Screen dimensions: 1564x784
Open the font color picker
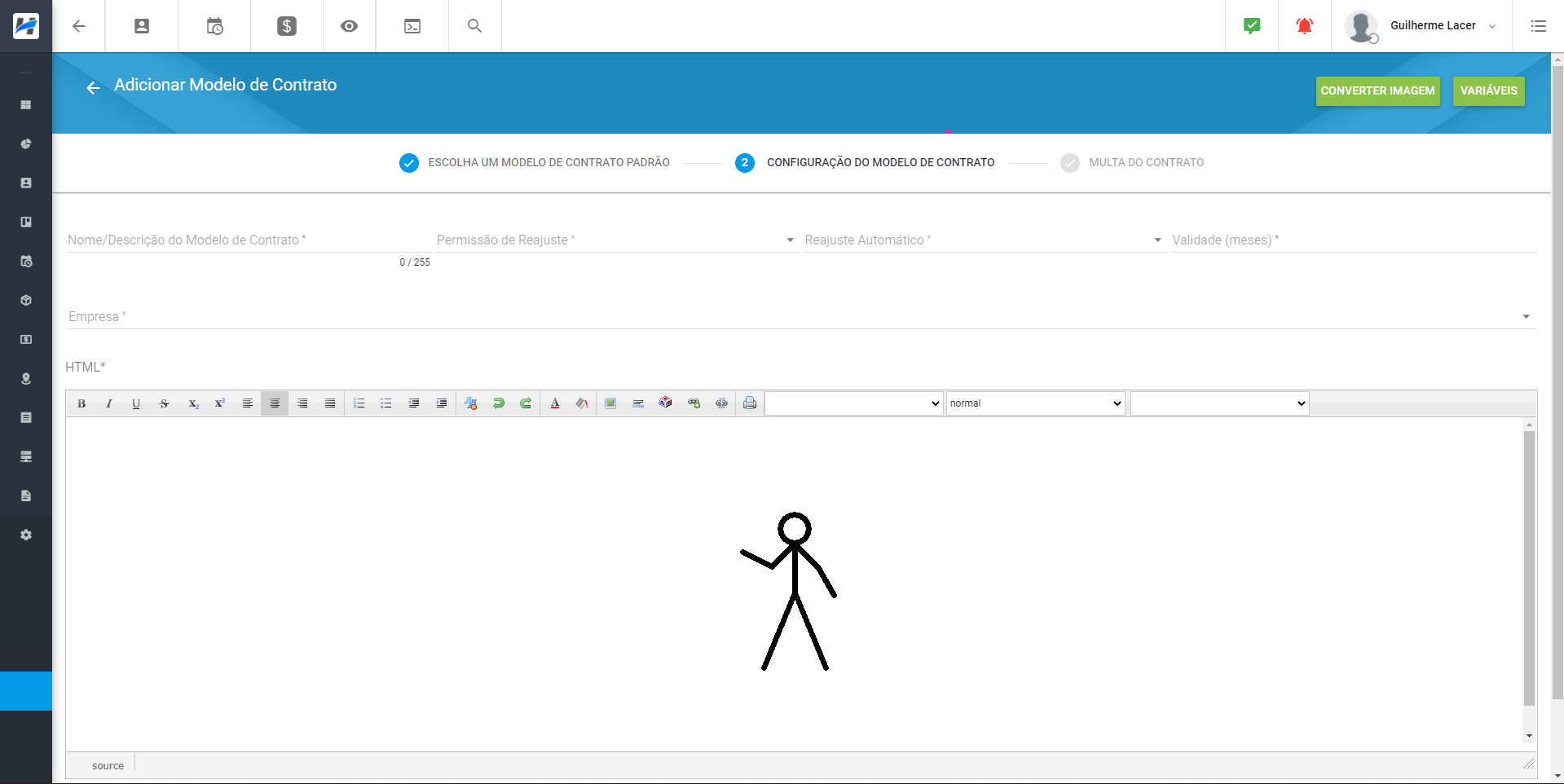pyautogui.click(x=555, y=403)
